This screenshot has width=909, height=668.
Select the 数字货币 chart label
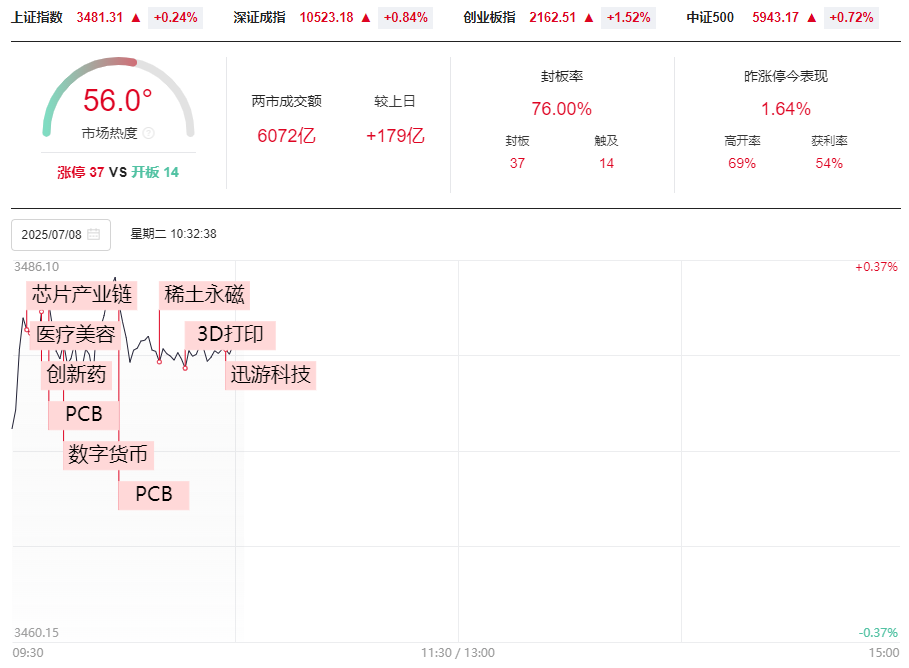[x=108, y=455]
